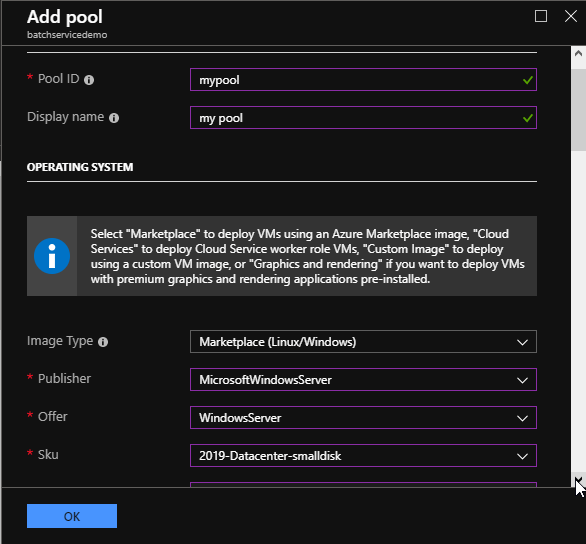
Task: Click the OK button
Action: [x=72, y=516]
